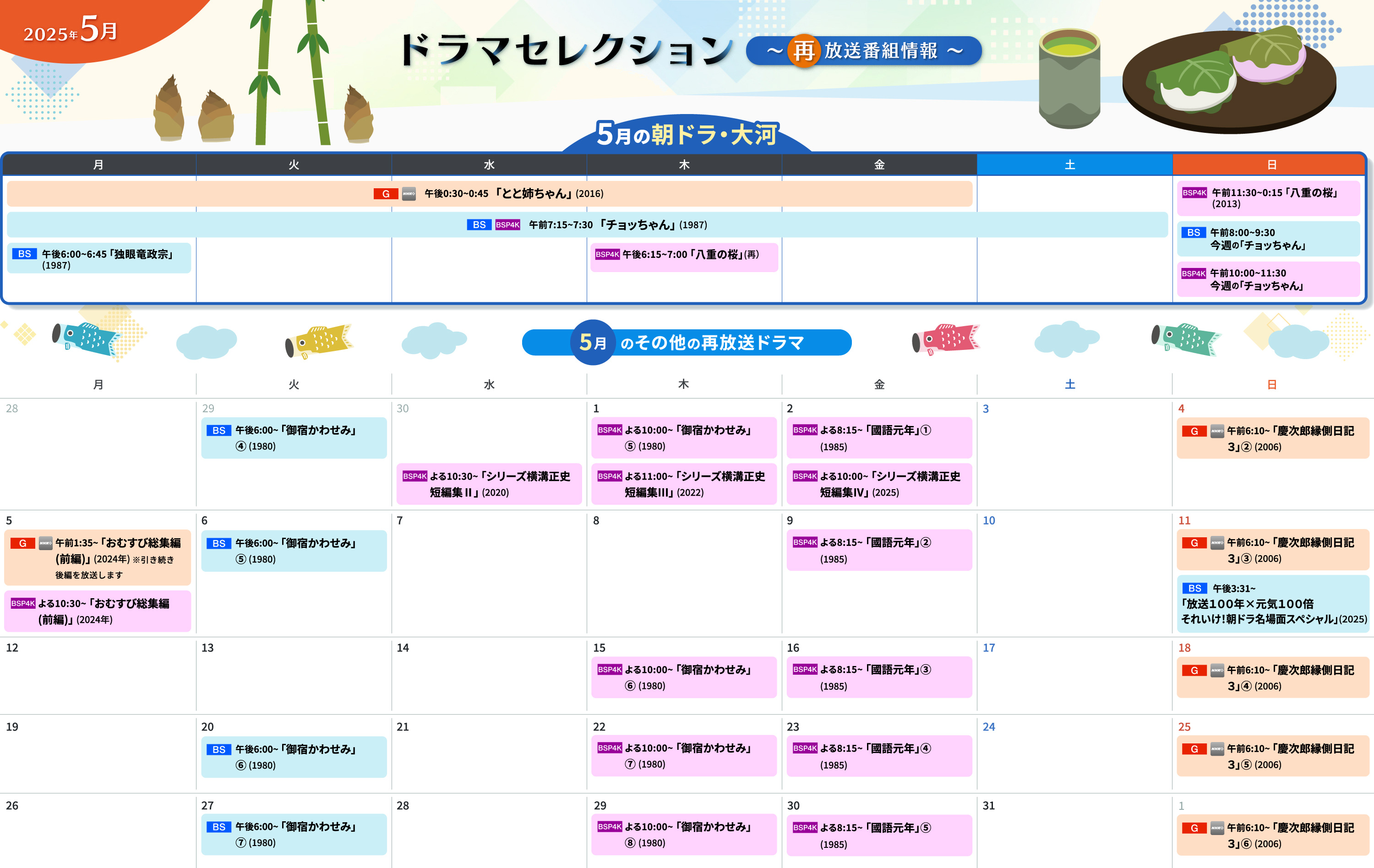Image resolution: width=1374 pixels, height=868 pixels.
Task: Click the 御宿かわせみ⑤ entry on May 6
Action: point(294,551)
